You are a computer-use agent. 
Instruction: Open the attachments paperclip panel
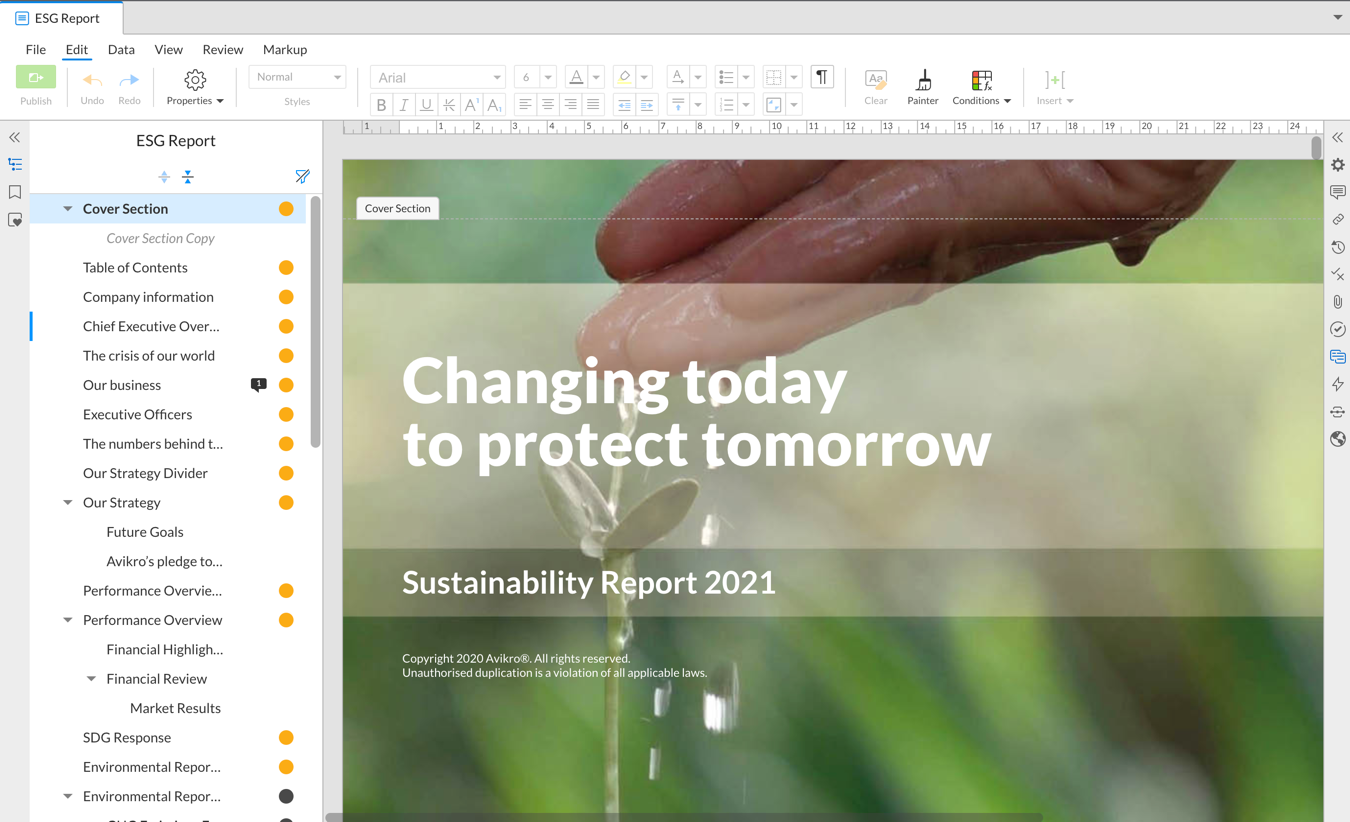tap(1338, 302)
